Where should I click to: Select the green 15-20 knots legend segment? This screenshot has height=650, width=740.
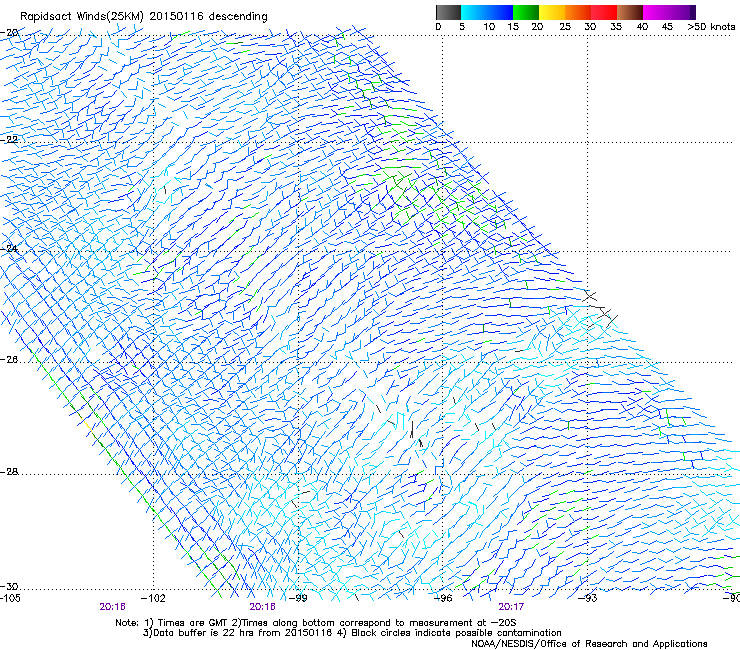[x=526, y=12]
